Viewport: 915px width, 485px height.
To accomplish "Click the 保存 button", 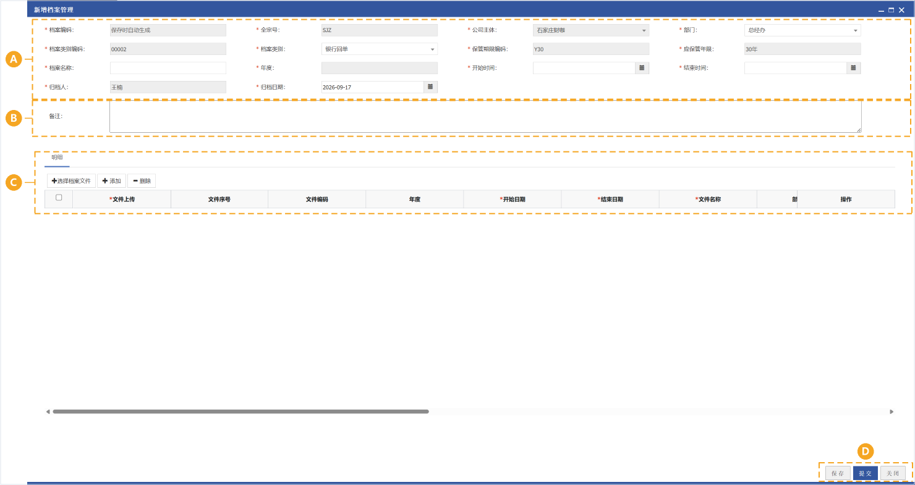I will (x=837, y=473).
